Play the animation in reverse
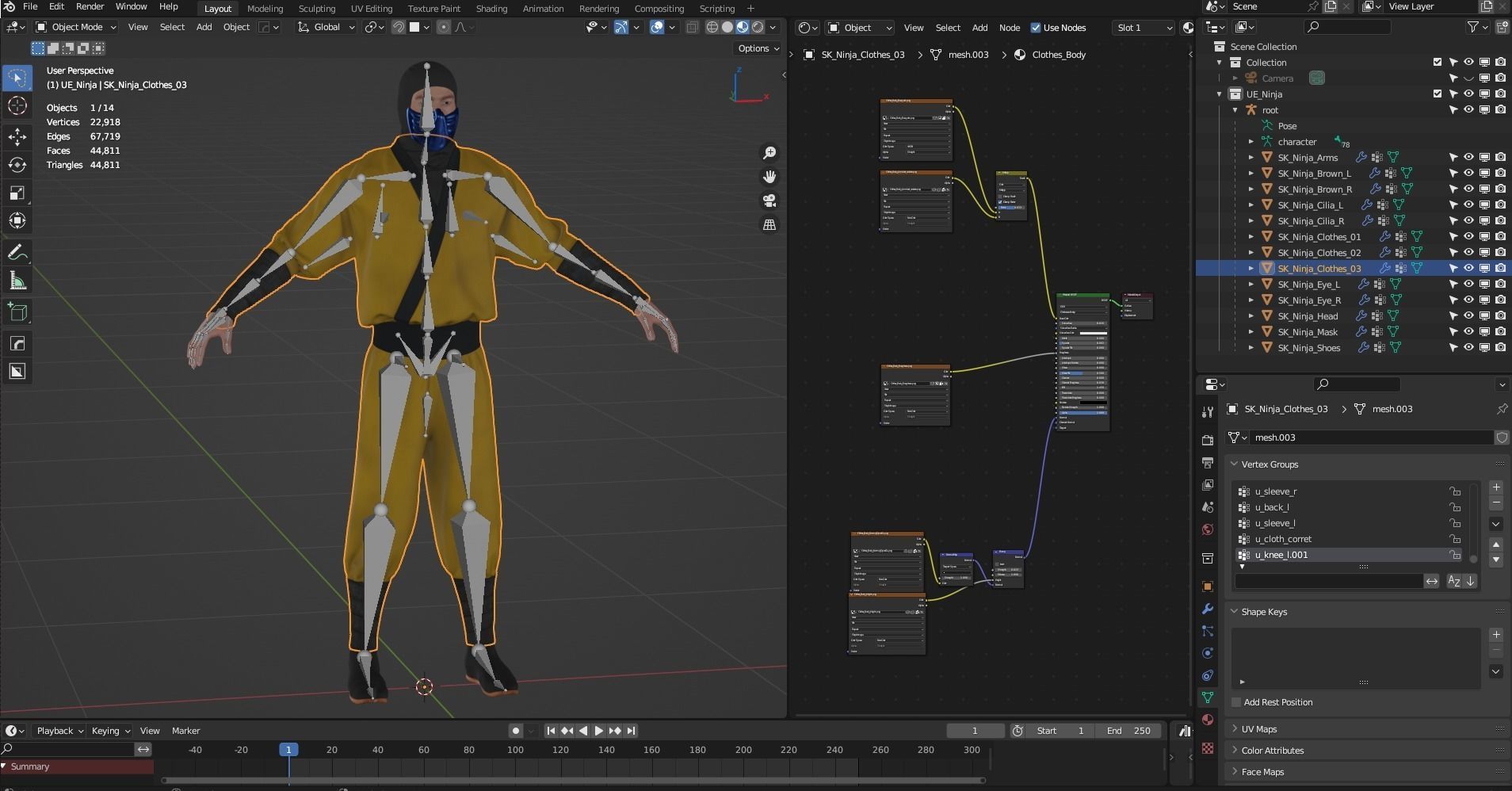 [583, 731]
